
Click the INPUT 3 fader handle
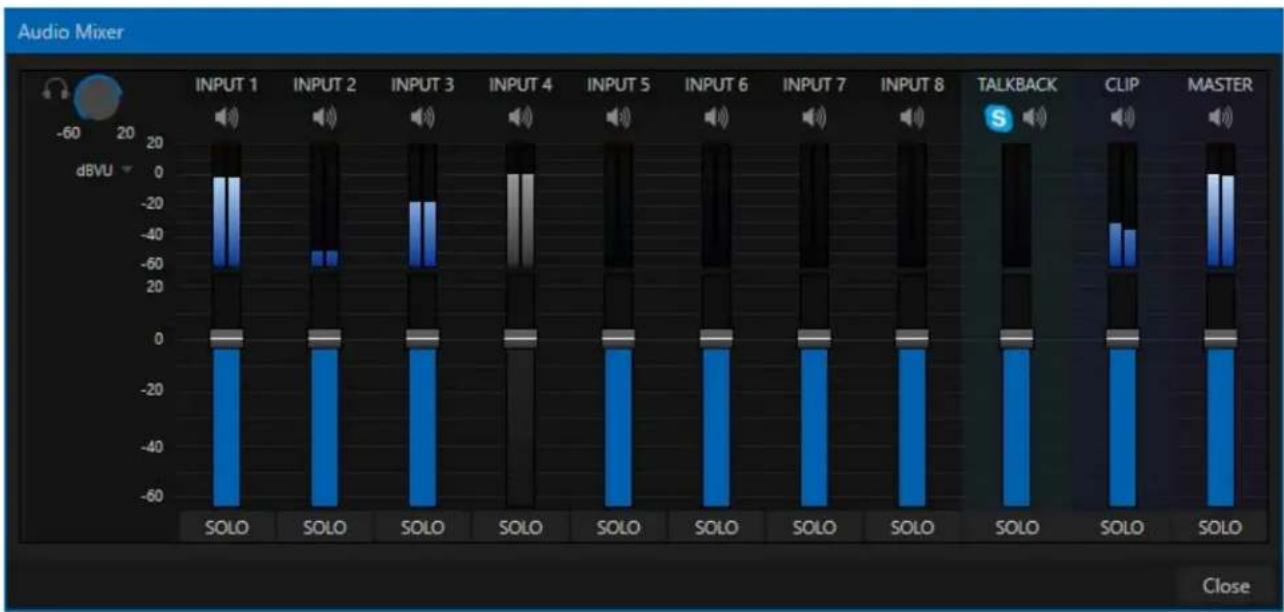pos(422,338)
